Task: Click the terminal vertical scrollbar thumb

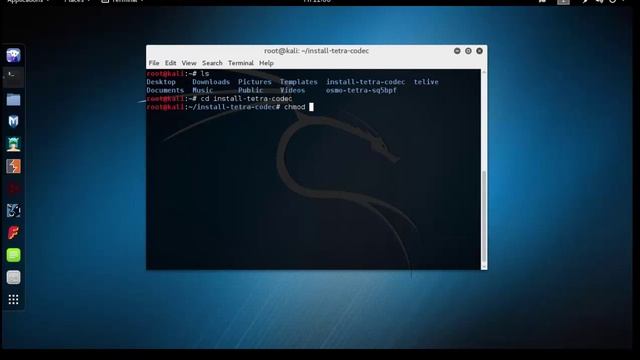Action: (x=484, y=217)
